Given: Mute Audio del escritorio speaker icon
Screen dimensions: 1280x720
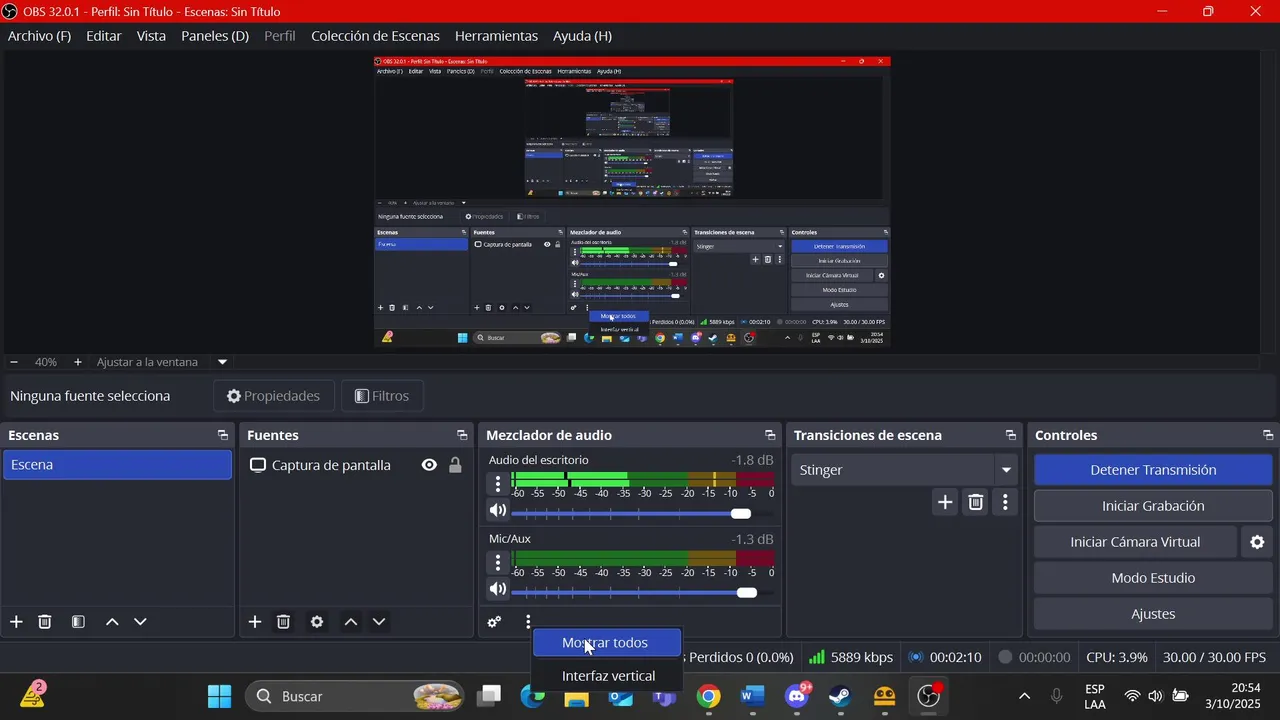Looking at the screenshot, I should (x=498, y=511).
